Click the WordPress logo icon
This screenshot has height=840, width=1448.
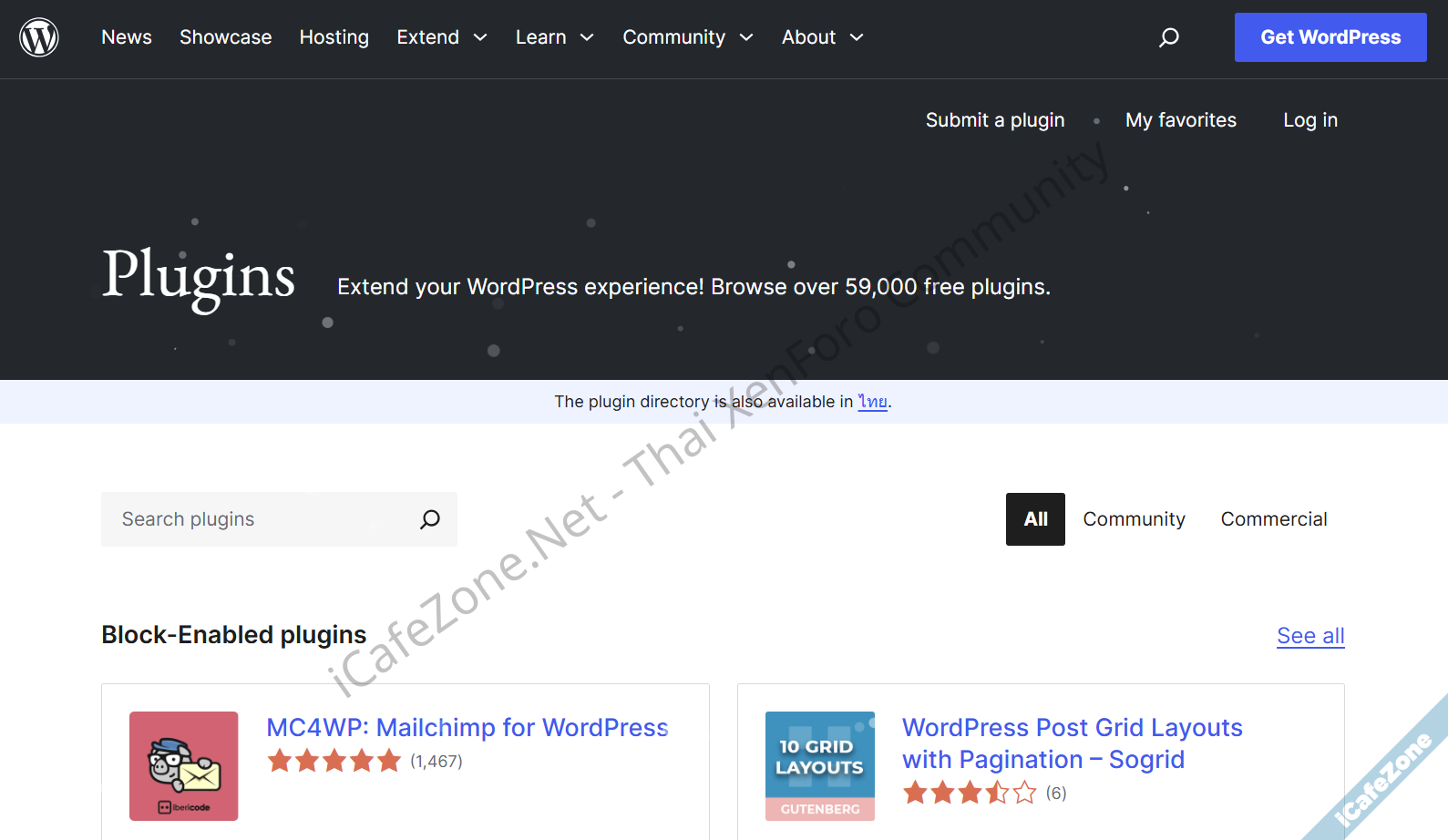point(39,37)
